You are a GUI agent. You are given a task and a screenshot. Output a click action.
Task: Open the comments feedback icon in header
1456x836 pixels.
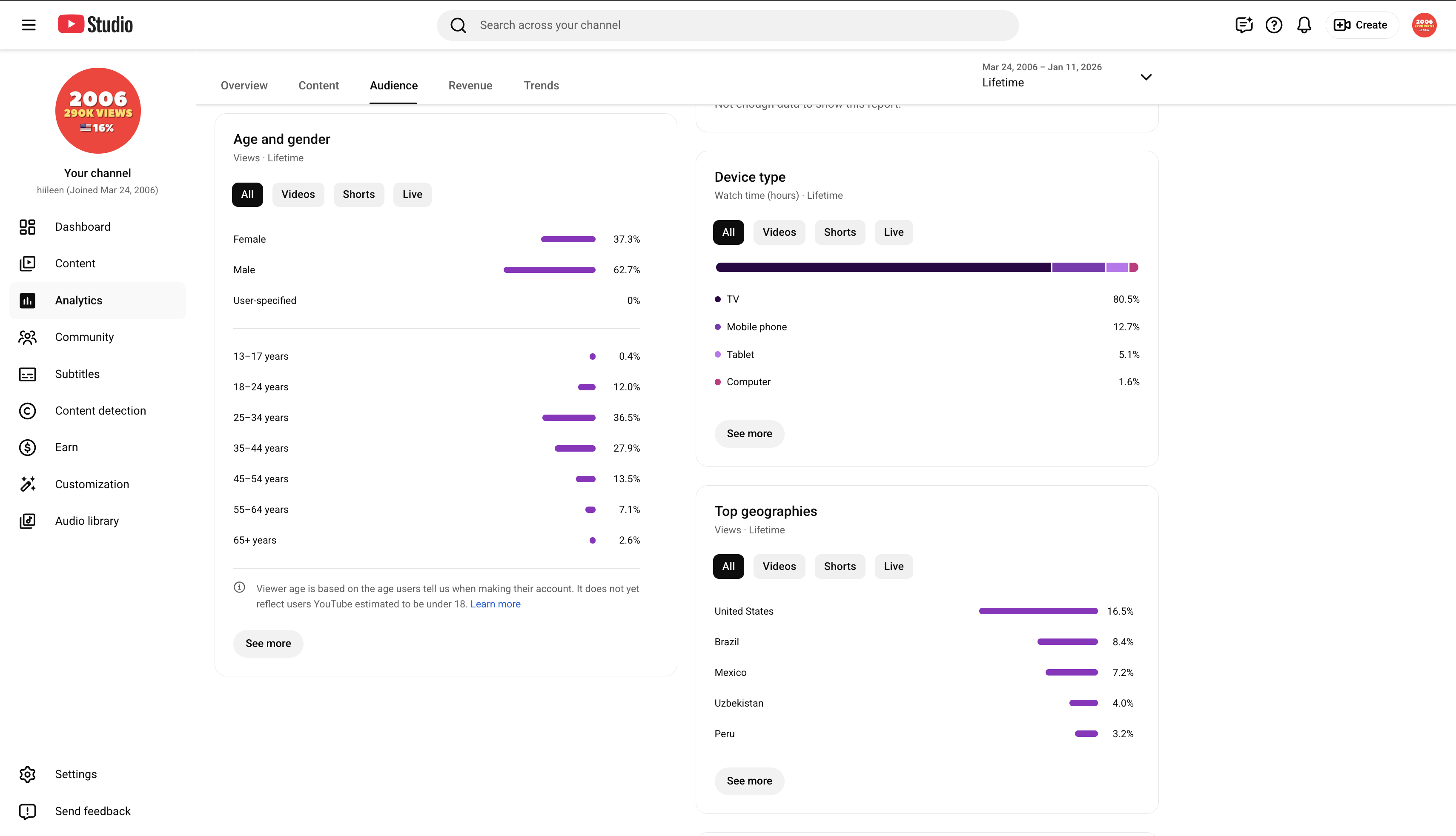click(x=1244, y=25)
